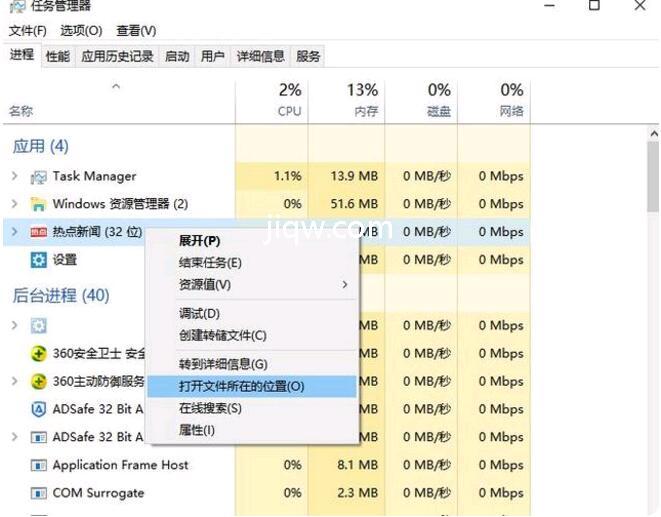The height and width of the screenshot is (517, 661).
Task: Click the Windows 资源管理器 folder icon
Action: point(39,205)
